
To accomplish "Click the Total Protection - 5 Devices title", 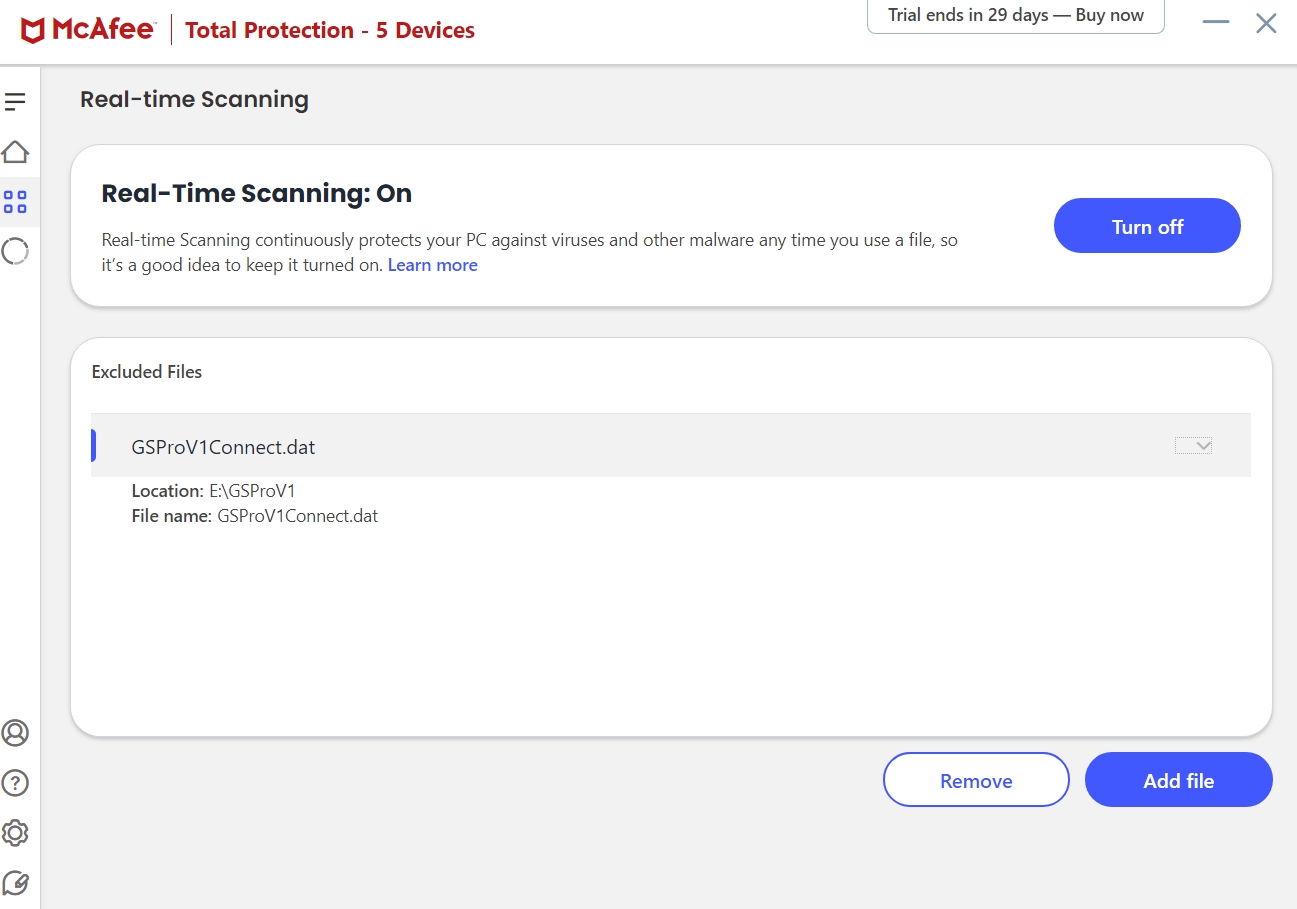I will point(330,31).
